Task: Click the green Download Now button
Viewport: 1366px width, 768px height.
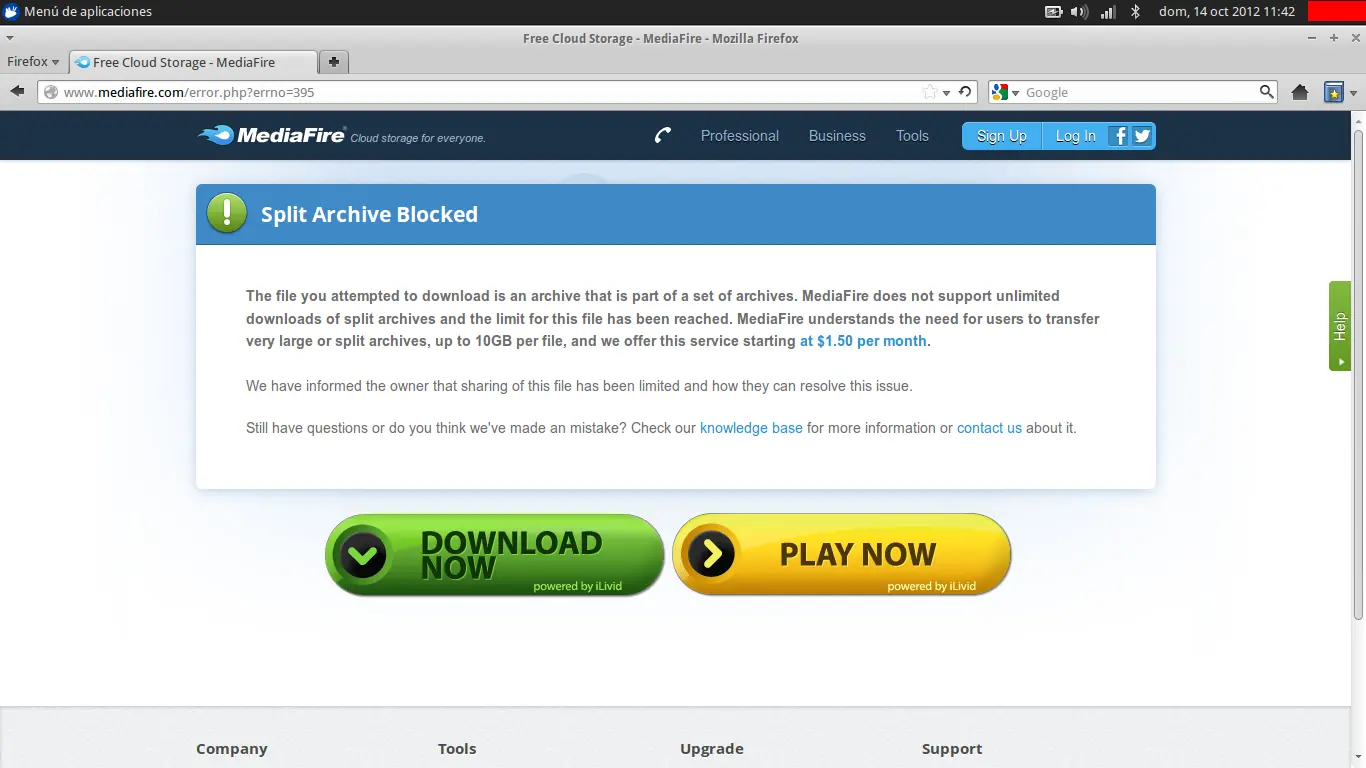Action: coord(494,555)
